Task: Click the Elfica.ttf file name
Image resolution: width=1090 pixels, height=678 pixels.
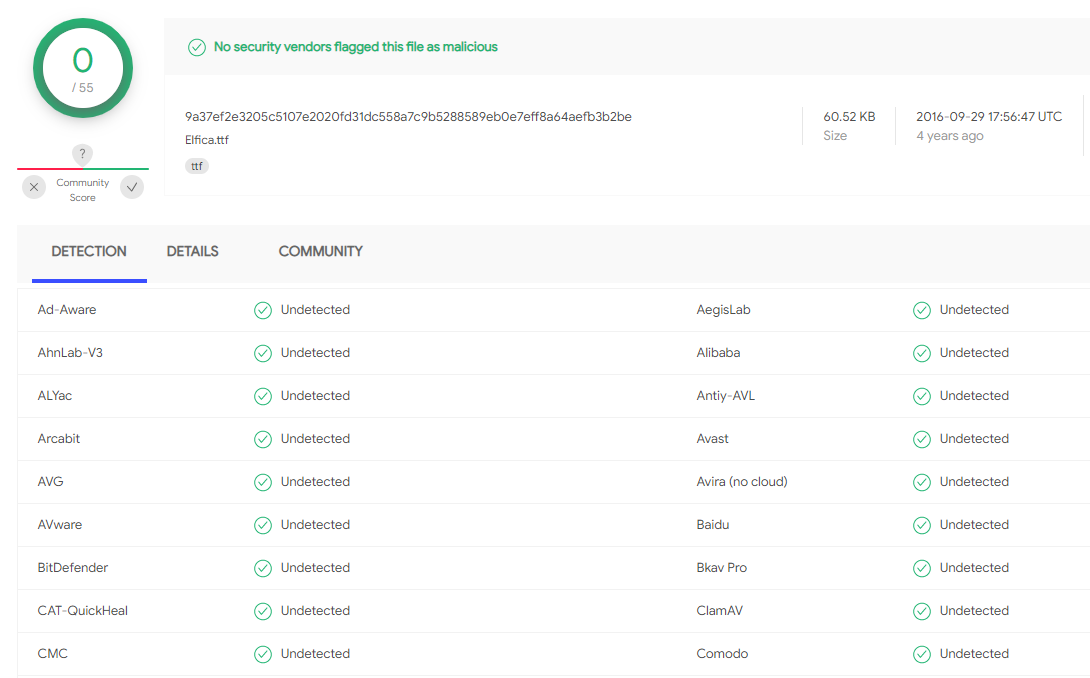Action: 207,140
